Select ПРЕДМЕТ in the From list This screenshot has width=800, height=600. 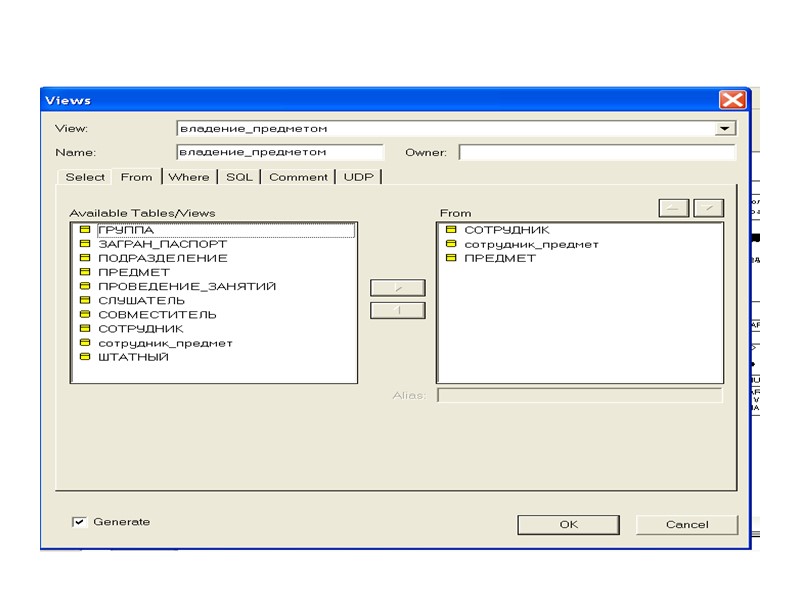click(x=499, y=258)
